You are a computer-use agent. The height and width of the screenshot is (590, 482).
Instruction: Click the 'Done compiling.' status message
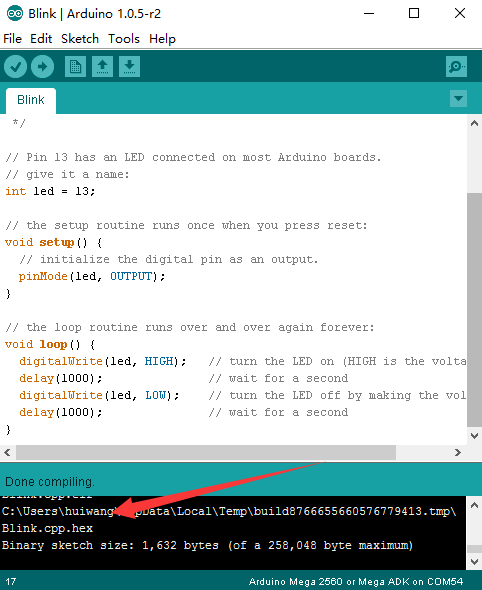(50, 482)
